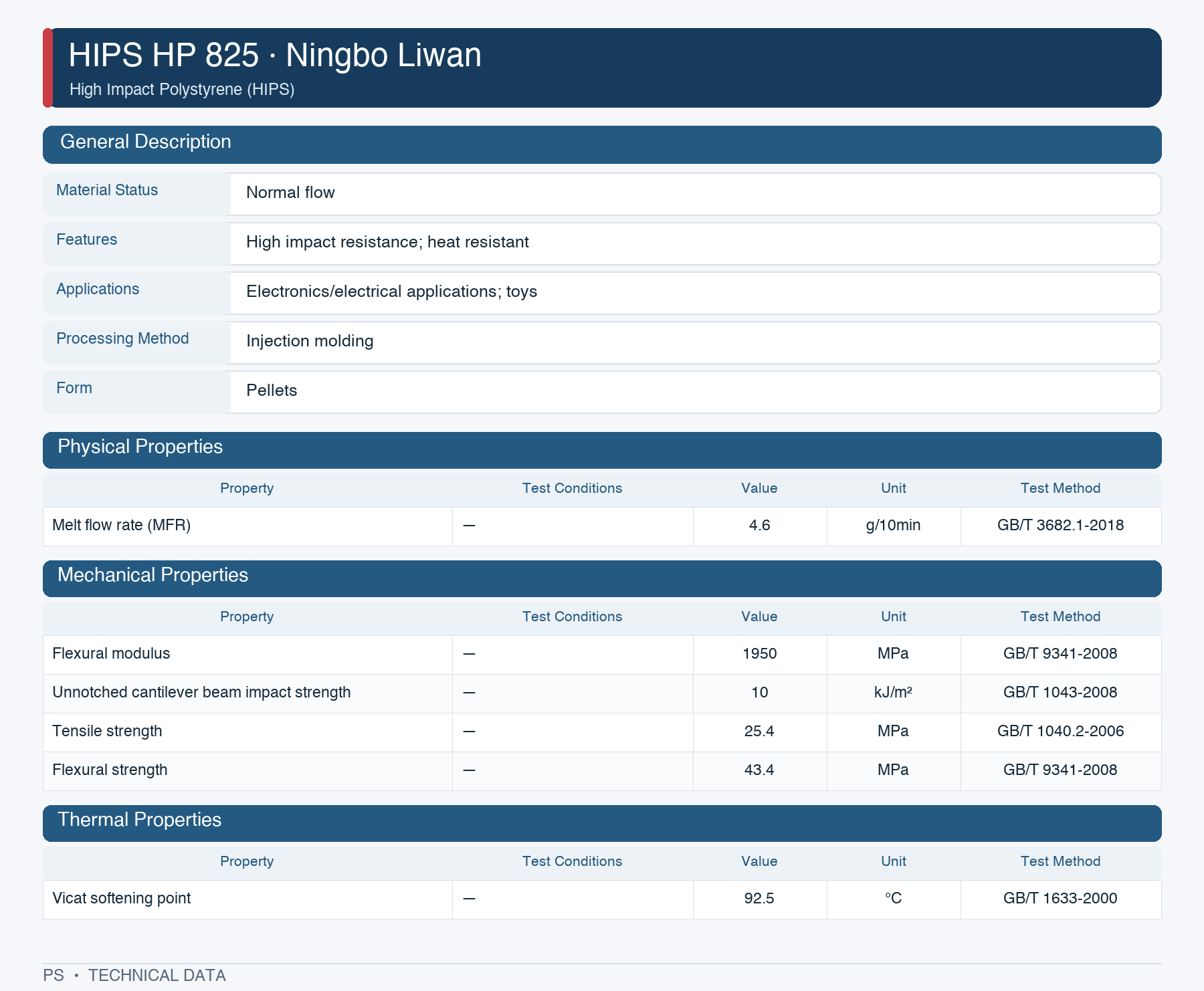Select the Pellets value

(272, 391)
